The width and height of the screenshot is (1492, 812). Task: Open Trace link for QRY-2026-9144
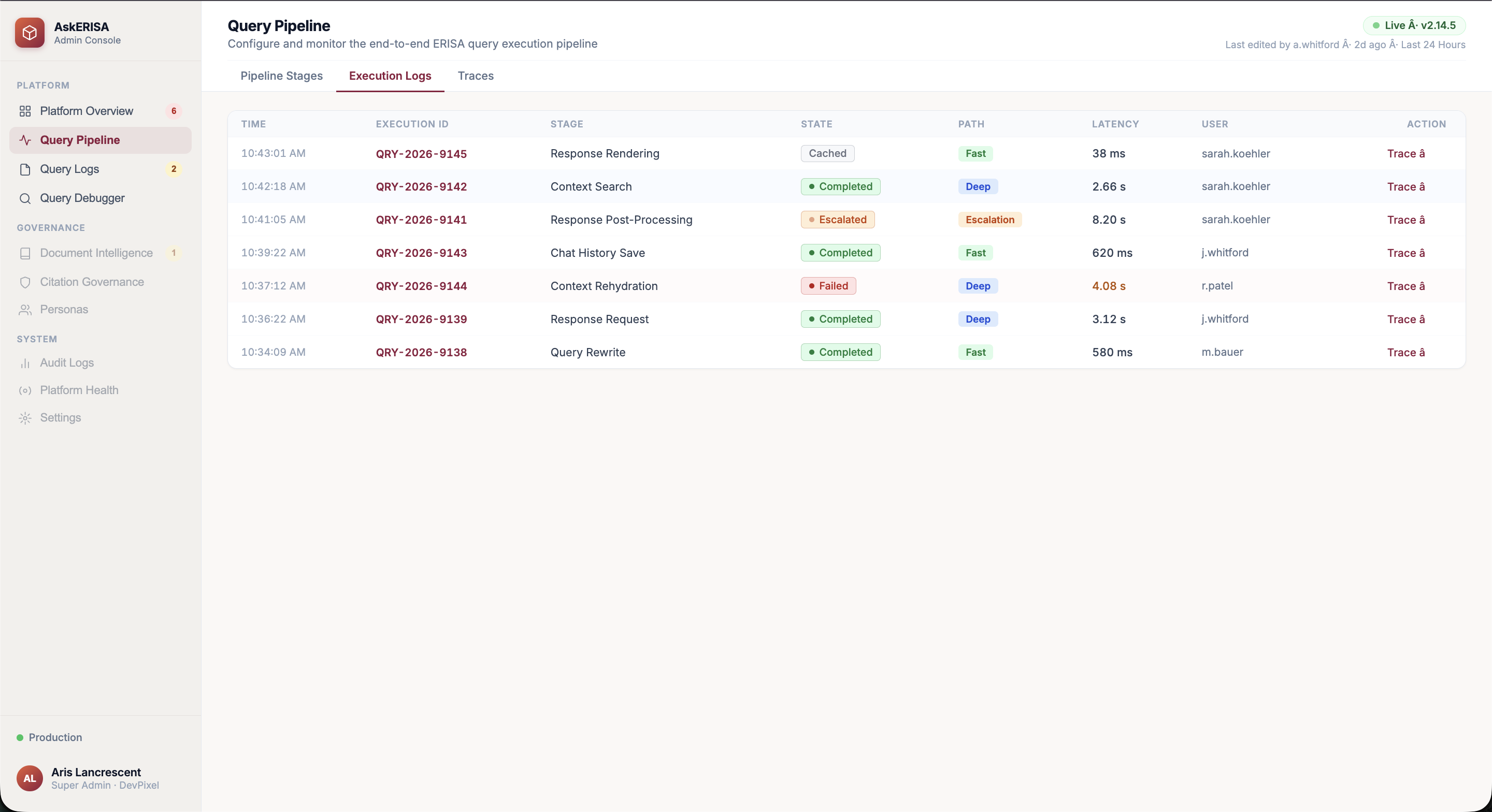point(1405,286)
